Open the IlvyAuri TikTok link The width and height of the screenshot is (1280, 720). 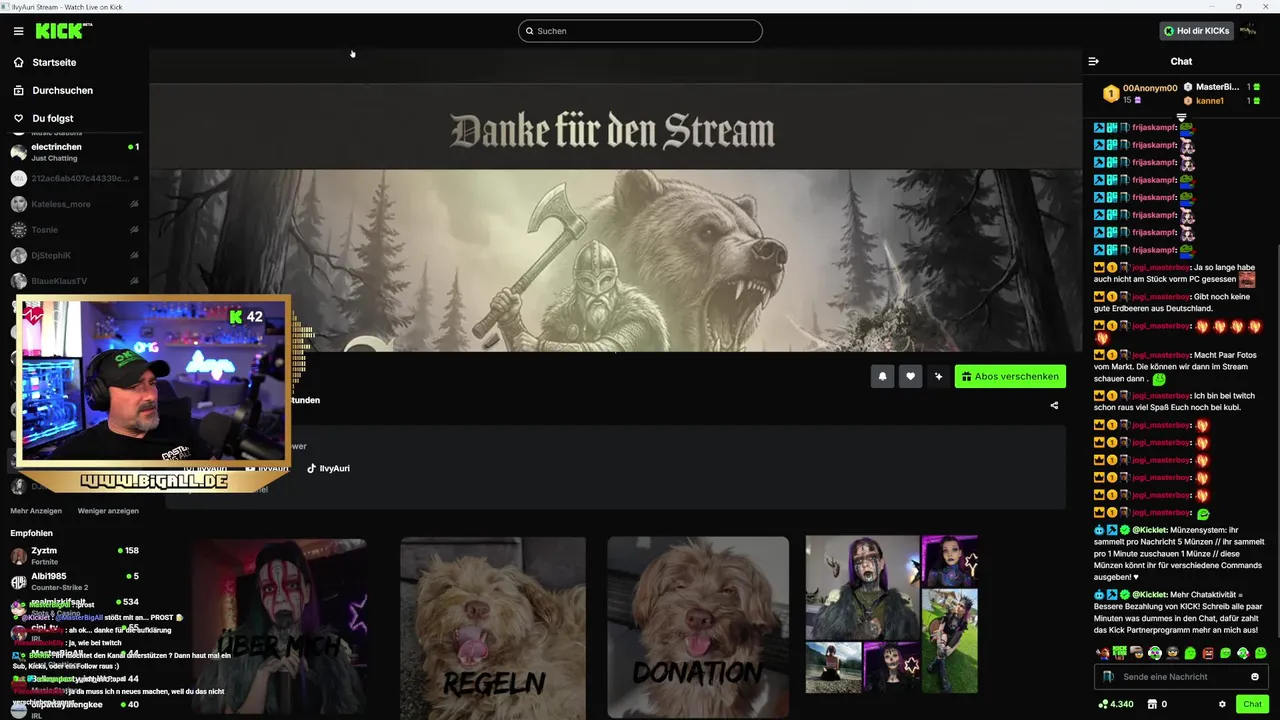[x=328, y=468]
